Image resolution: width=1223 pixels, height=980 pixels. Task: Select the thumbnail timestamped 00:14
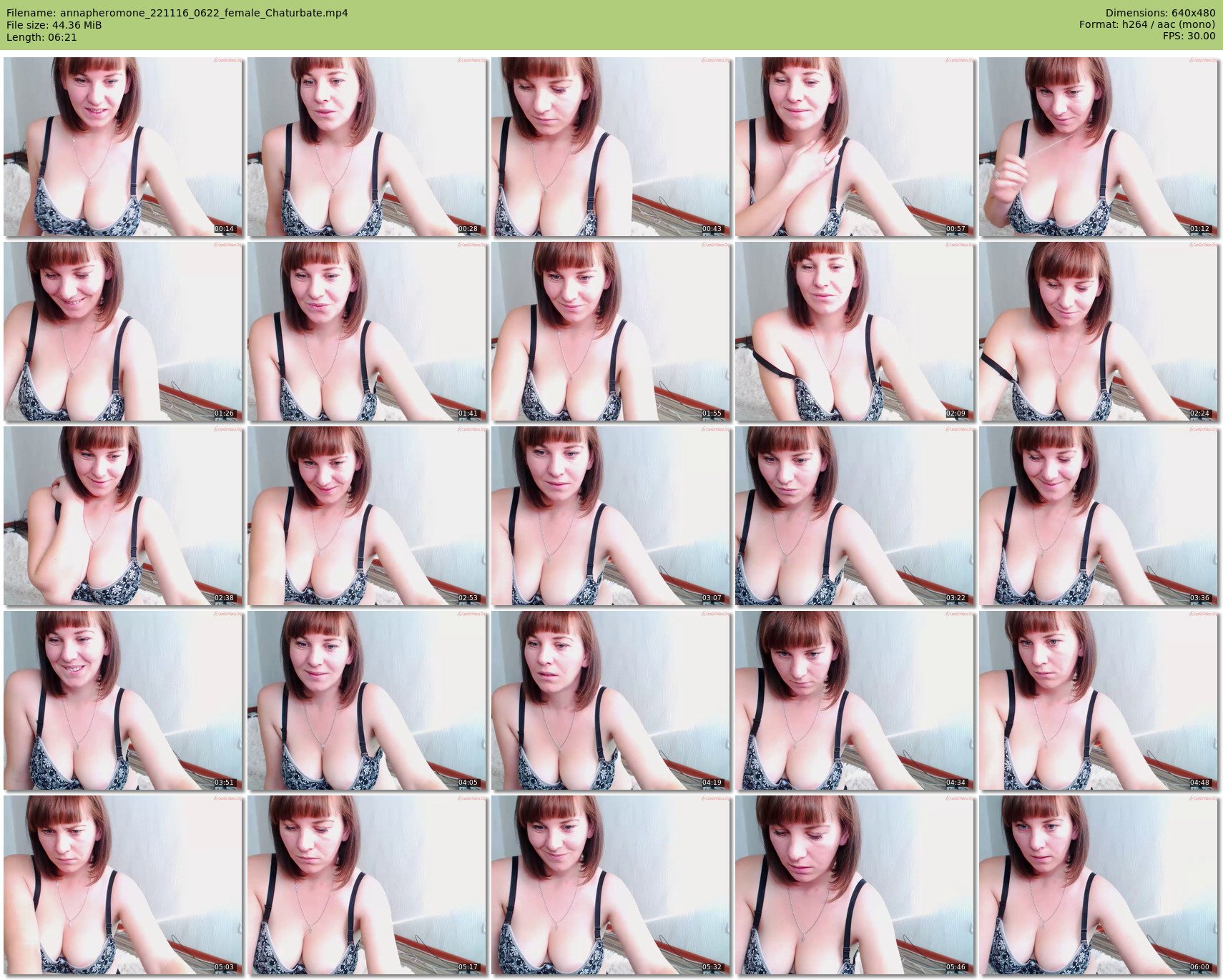(123, 147)
